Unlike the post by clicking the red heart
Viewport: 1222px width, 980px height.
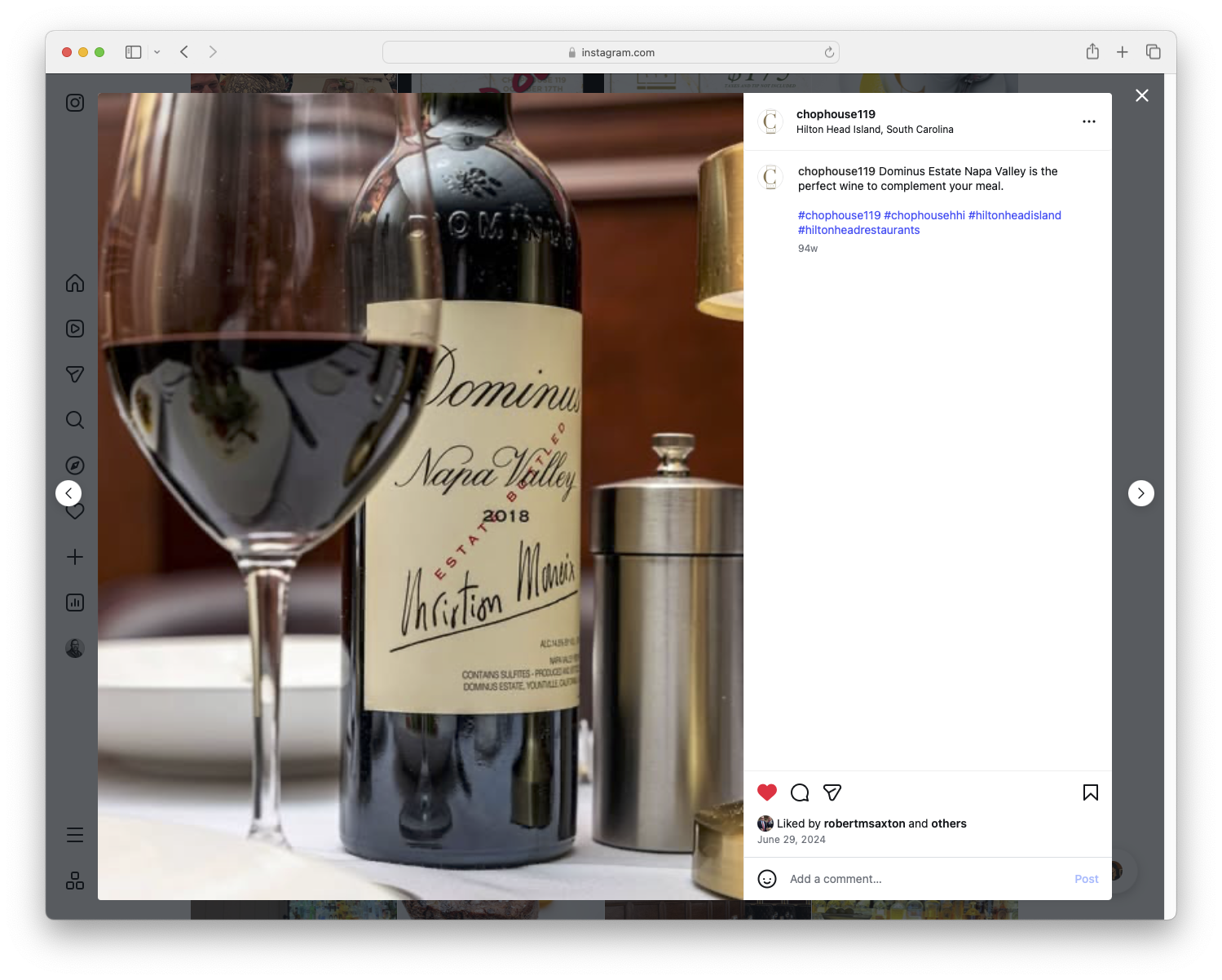coord(766,792)
